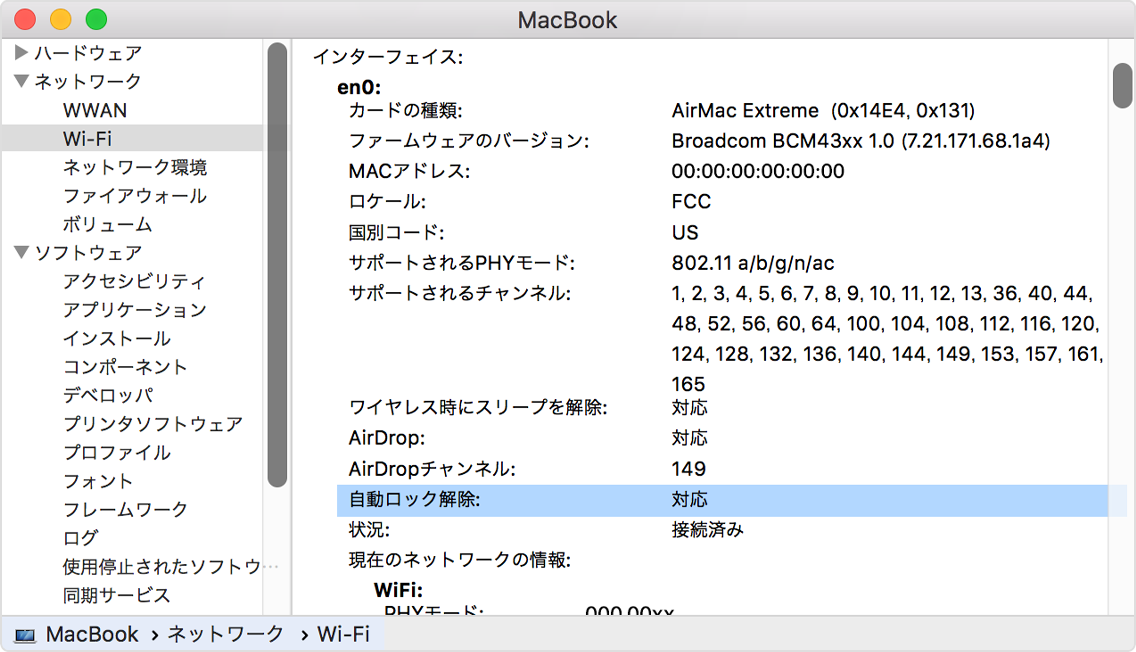1136x652 pixels.
Task: Click the detail pane vertical scrollbar thumb
Action: [x=1123, y=85]
